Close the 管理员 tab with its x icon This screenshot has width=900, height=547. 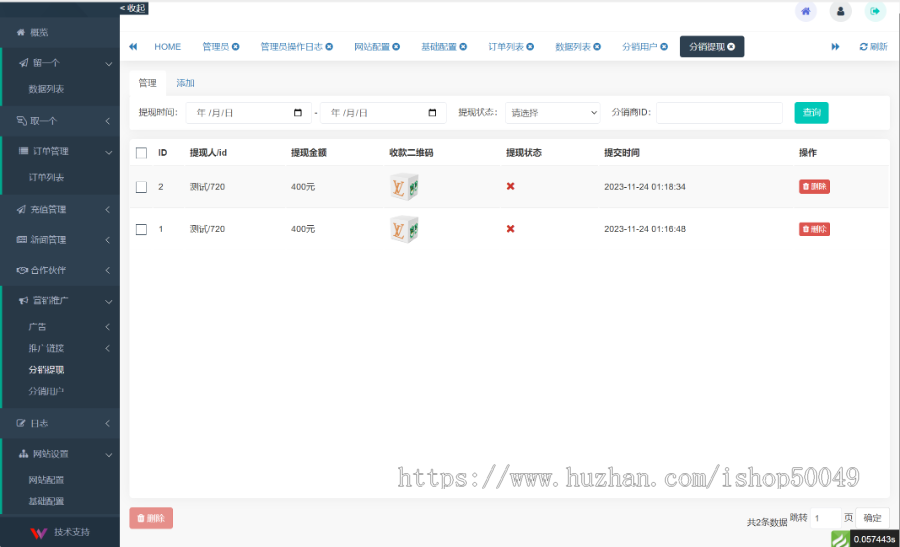pyautogui.click(x=235, y=46)
